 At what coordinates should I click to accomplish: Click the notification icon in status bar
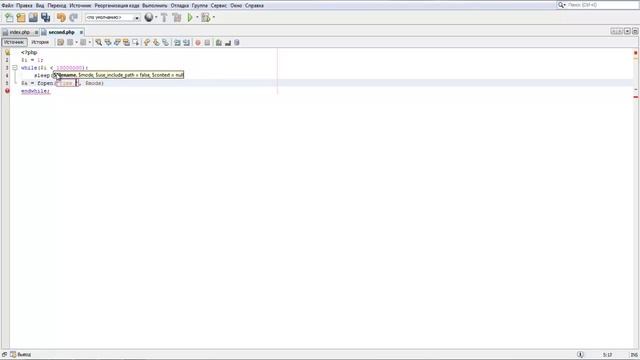pyautogui.click(x=580, y=355)
